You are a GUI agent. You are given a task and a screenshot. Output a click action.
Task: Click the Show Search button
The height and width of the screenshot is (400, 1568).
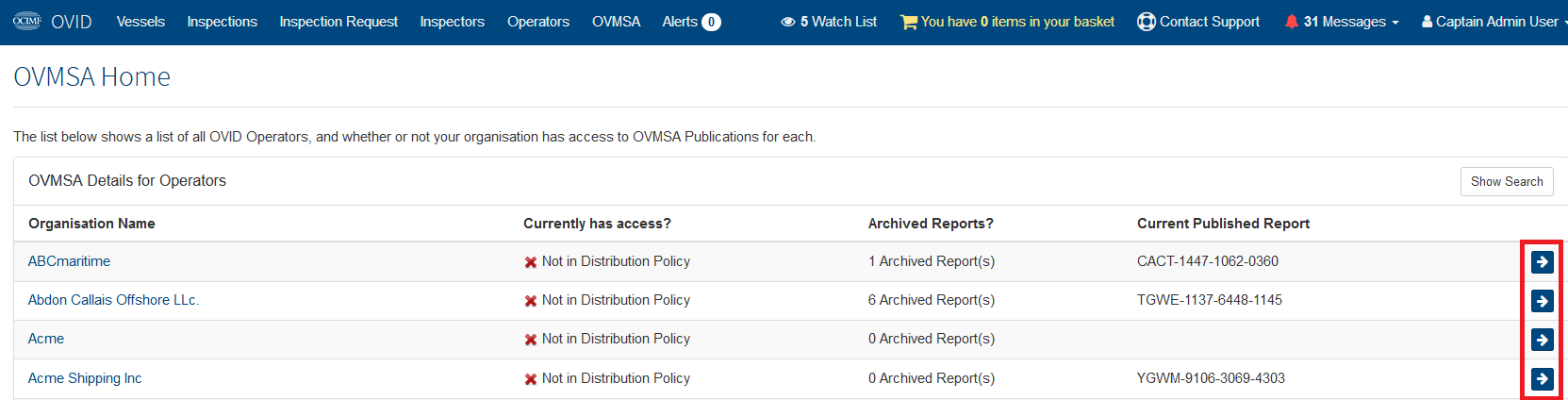point(1507,181)
